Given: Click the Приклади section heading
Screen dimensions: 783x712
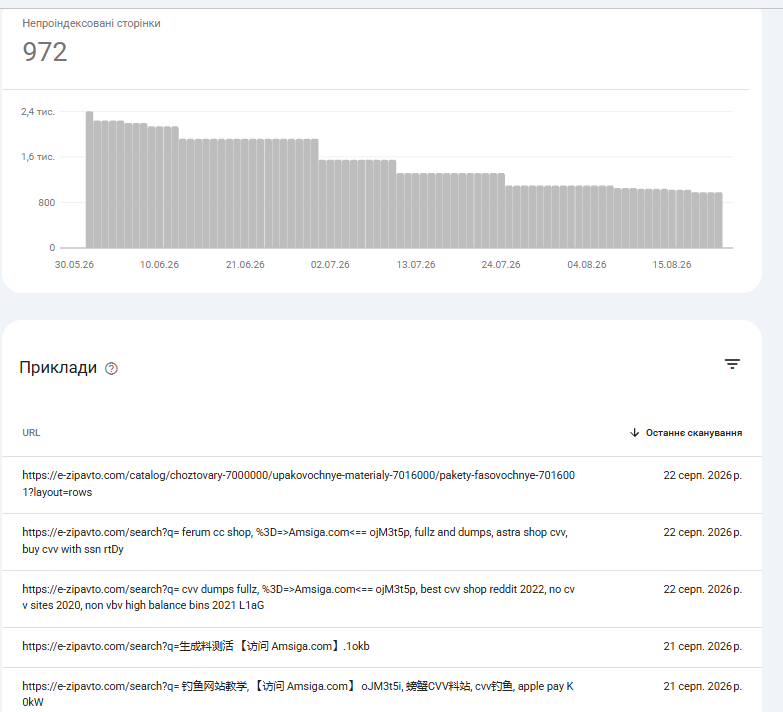Looking at the screenshot, I should 58,367.
